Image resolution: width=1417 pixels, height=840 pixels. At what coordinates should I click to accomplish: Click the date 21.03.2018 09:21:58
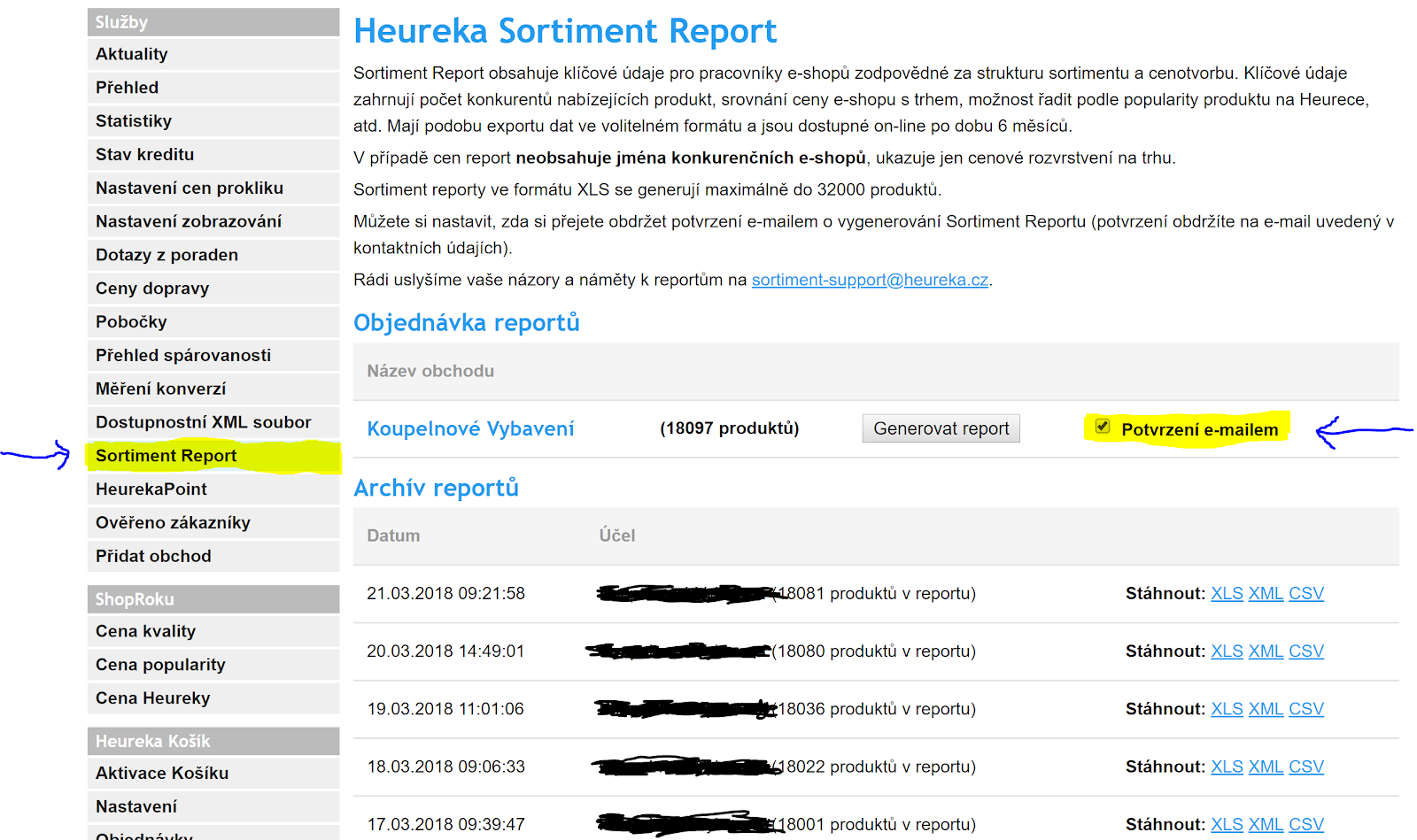tap(445, 593)
